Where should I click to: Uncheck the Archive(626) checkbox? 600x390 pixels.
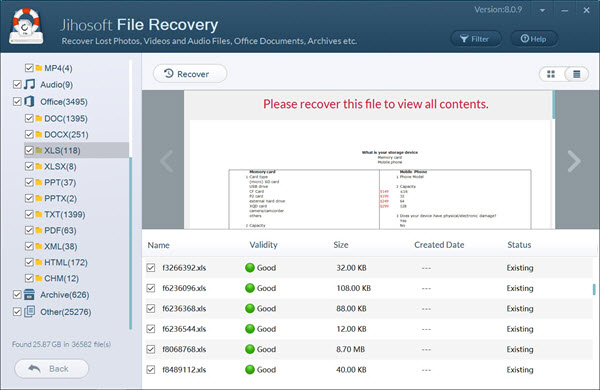coord(17,294)
